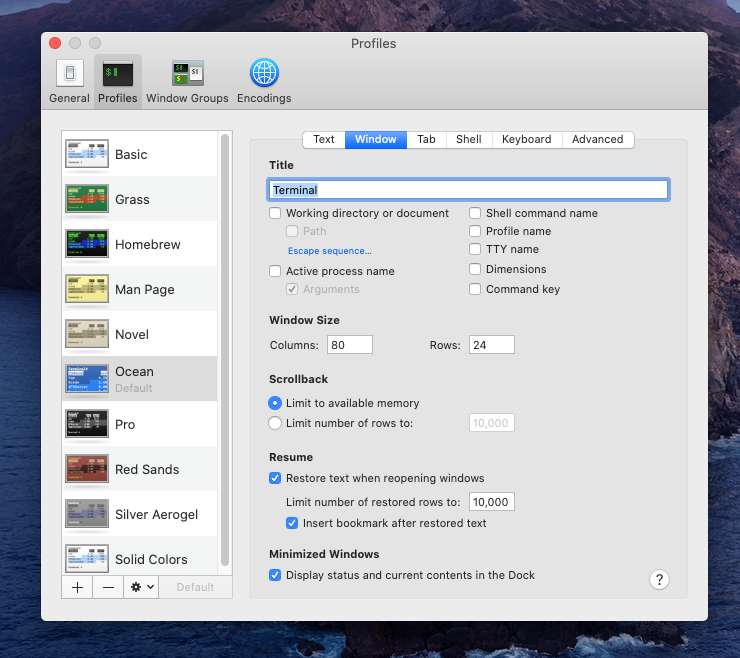Viewport: 740px width, 658px height.
Task: Pick the Man Page profile thumbnail
Action: (x=87, y=289)
